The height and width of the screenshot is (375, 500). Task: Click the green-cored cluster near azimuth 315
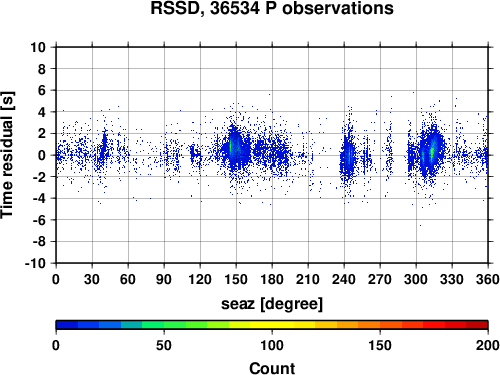point(432,152)
